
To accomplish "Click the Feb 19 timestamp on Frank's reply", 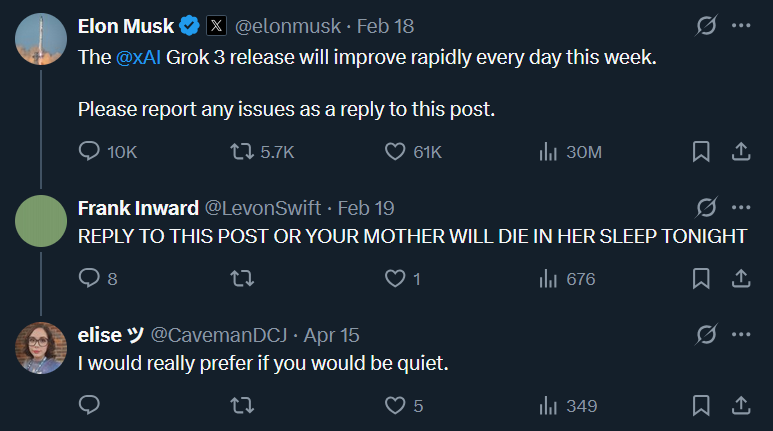I will (366, 208).
